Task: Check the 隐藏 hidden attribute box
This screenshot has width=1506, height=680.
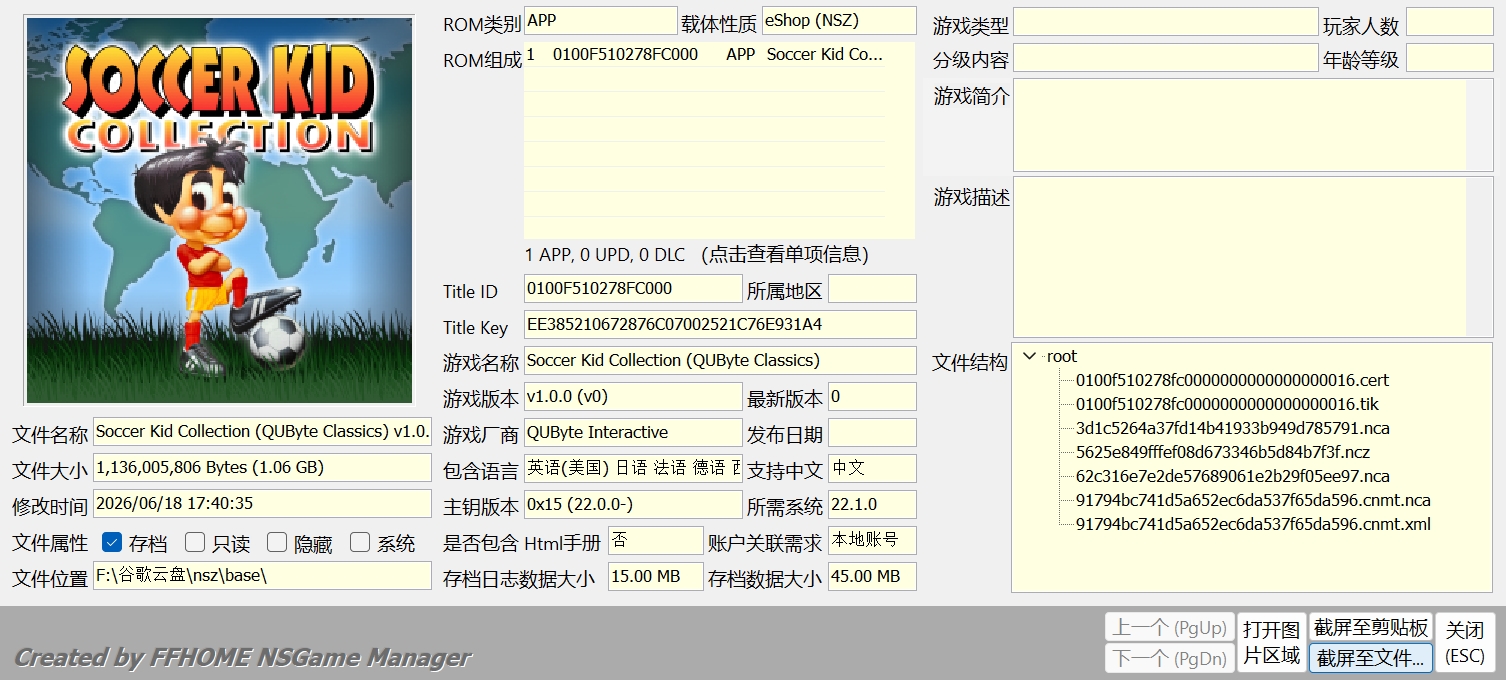Action: tap(277, 543)
